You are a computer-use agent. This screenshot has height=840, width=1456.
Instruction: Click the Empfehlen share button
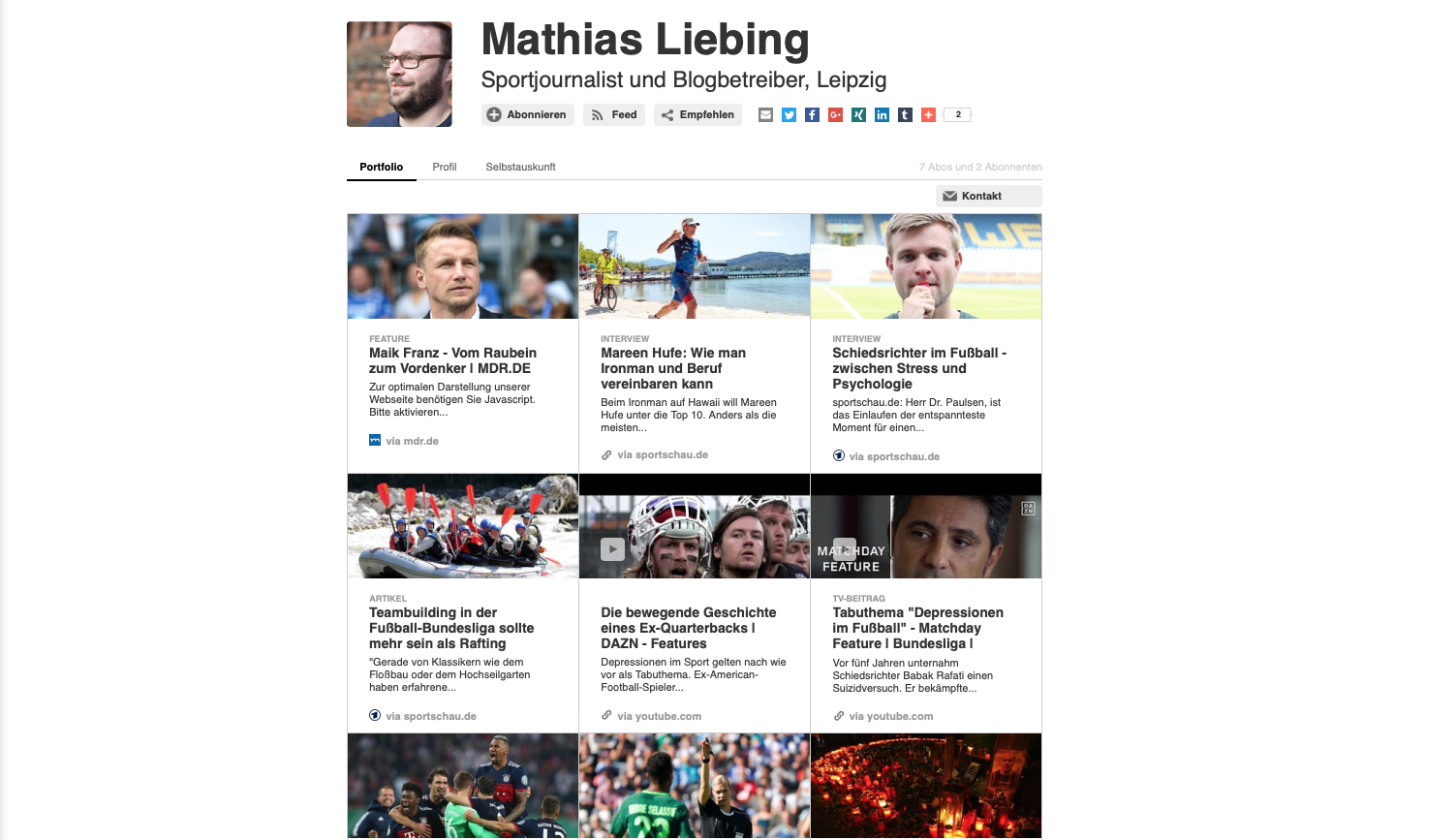point(697,114)
